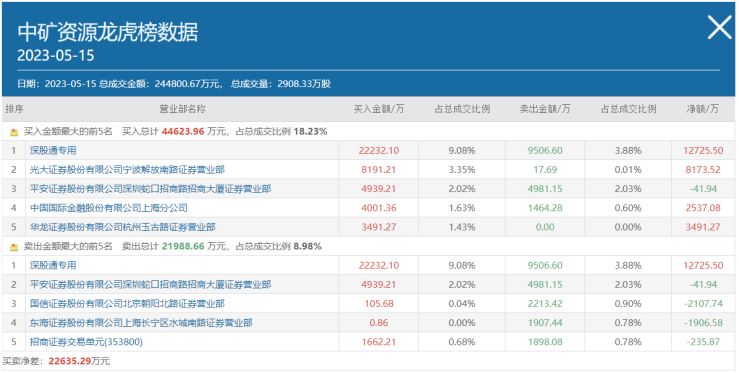Select the 买卖净差 22635.29 value
The image size is (739, 373).
pos(70,362)
